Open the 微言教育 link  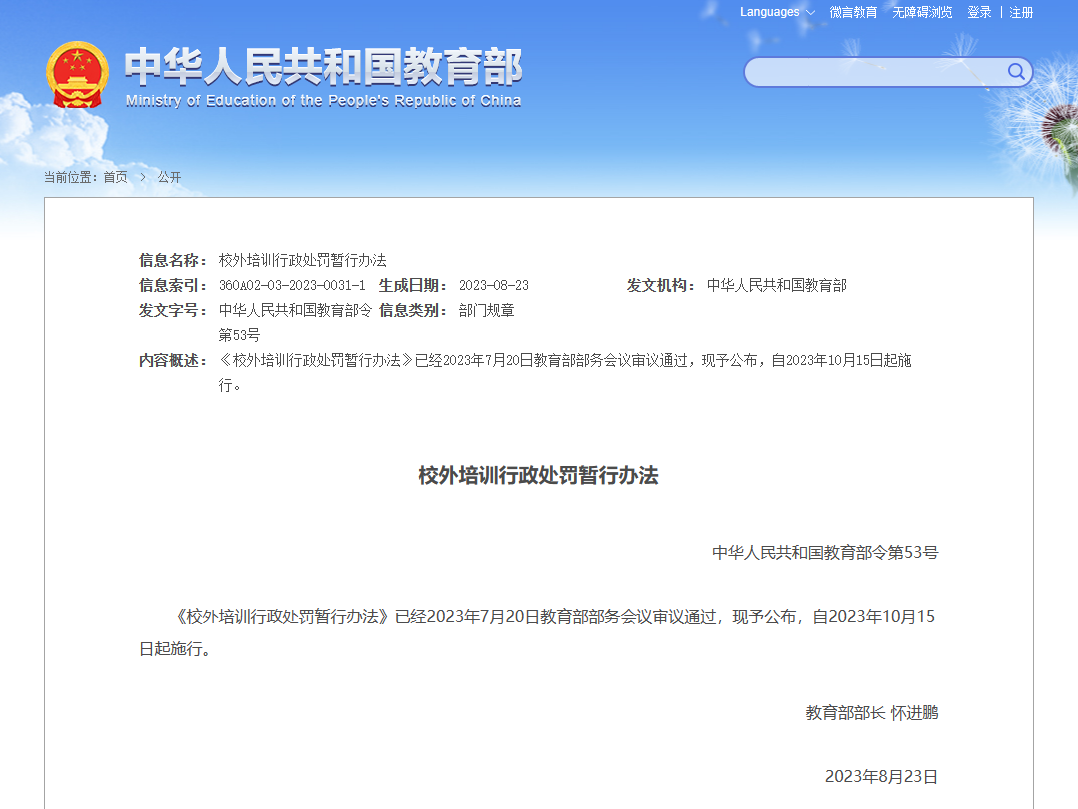pos(853,12)
